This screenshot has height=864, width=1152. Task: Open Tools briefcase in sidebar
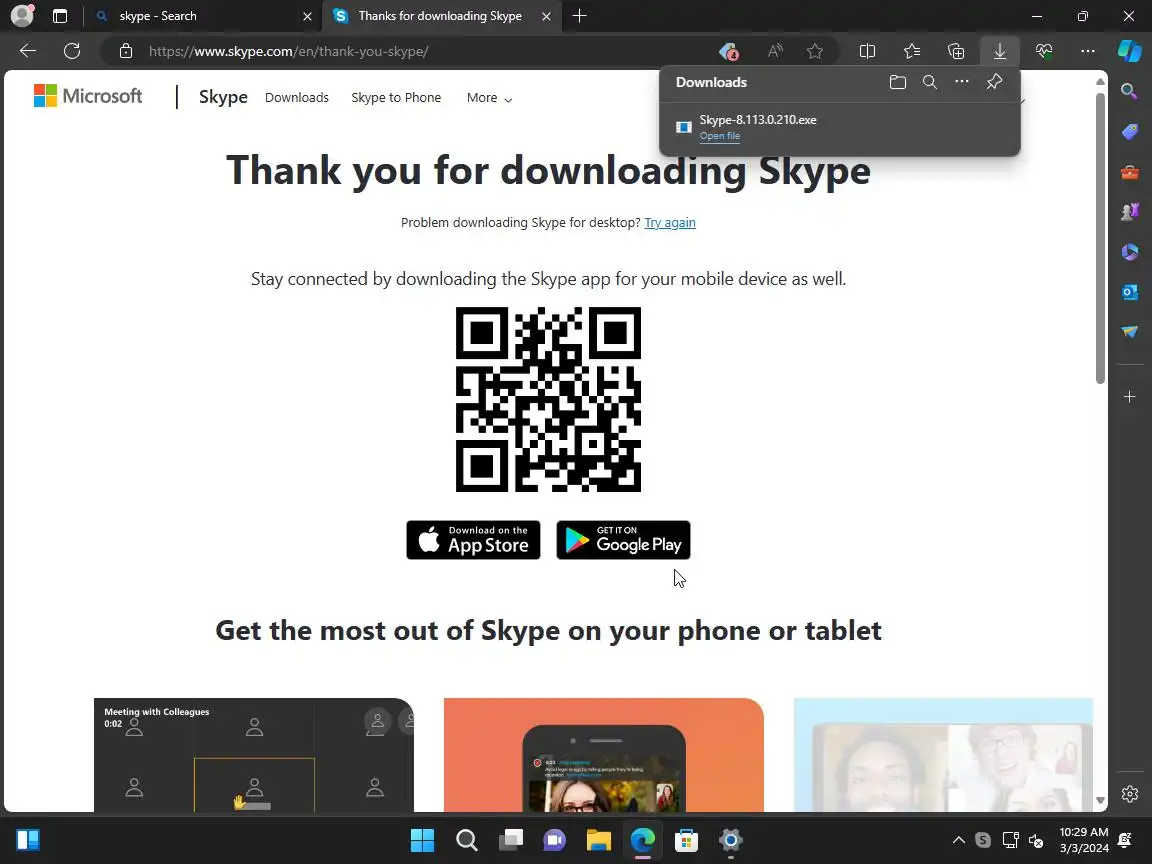tap(1129, 172)
